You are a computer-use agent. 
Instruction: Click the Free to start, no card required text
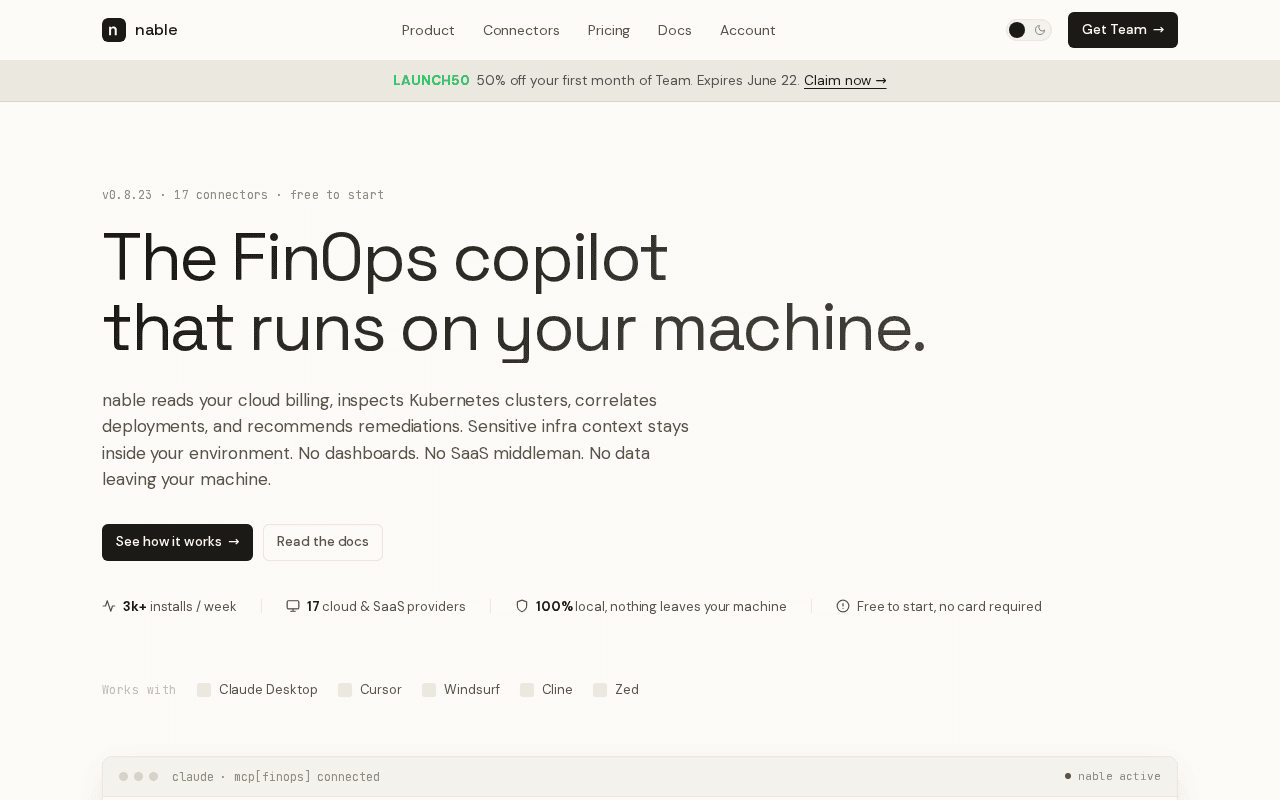(949, 606)
